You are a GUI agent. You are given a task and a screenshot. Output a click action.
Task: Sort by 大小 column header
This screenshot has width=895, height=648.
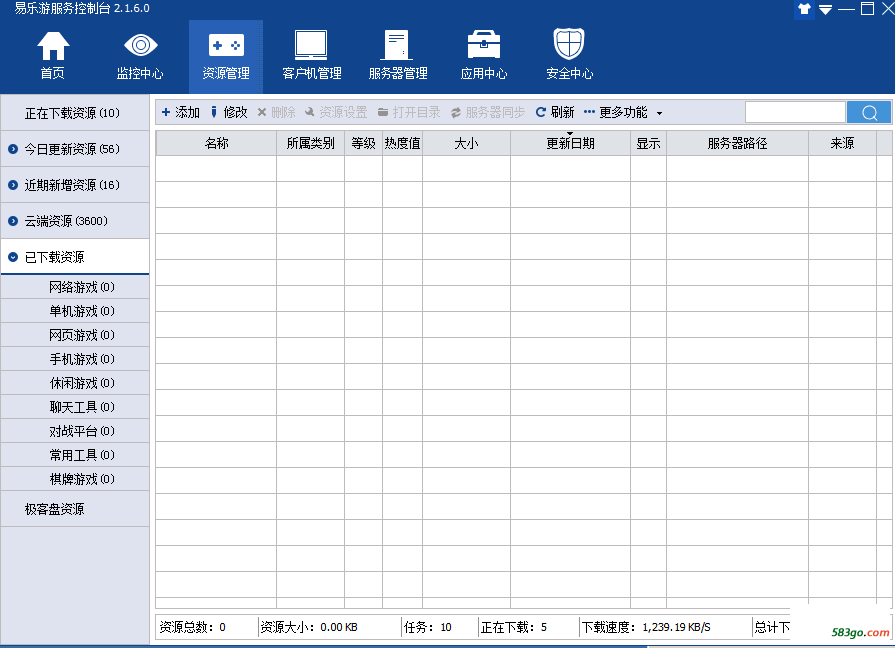pyautogui.click(x=466, y=143)
